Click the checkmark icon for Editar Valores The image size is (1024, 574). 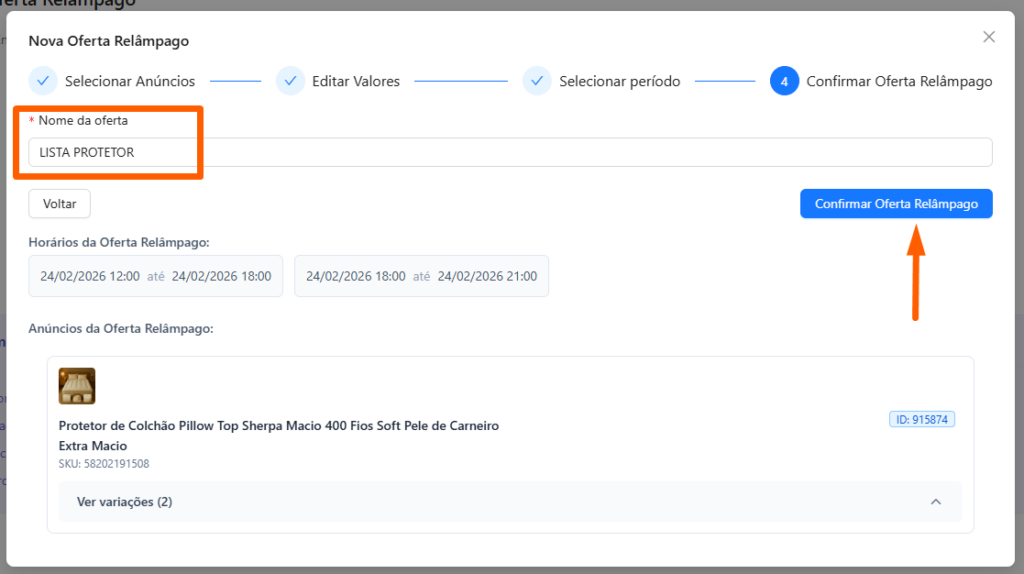tap(290, 81)
